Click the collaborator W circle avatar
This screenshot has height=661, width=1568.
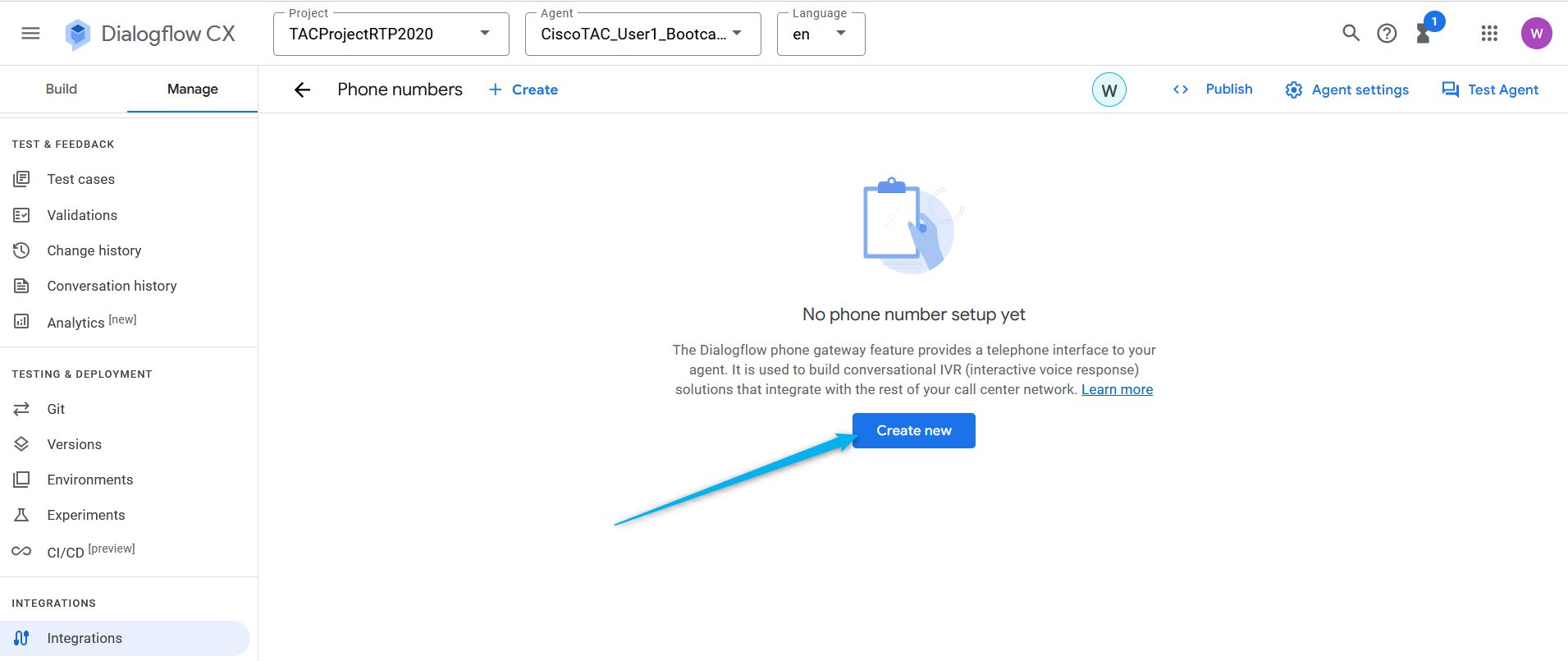1109,90
